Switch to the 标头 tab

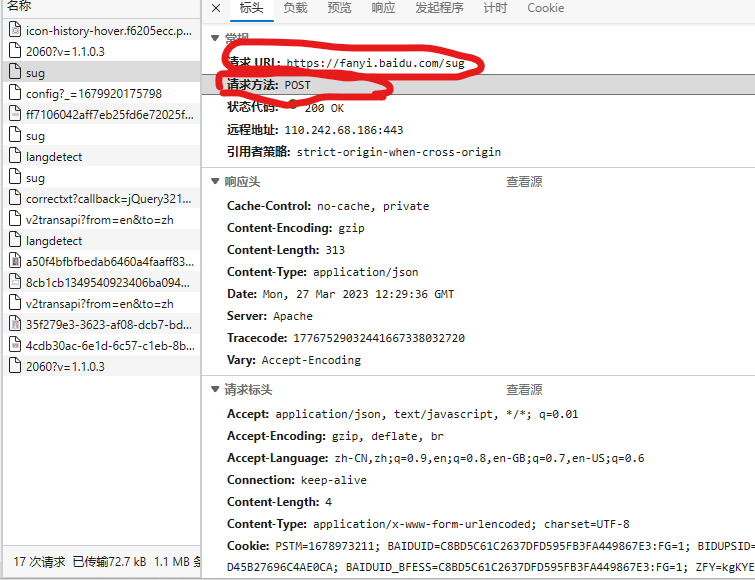pyautogui.click(x=251, y=8)
